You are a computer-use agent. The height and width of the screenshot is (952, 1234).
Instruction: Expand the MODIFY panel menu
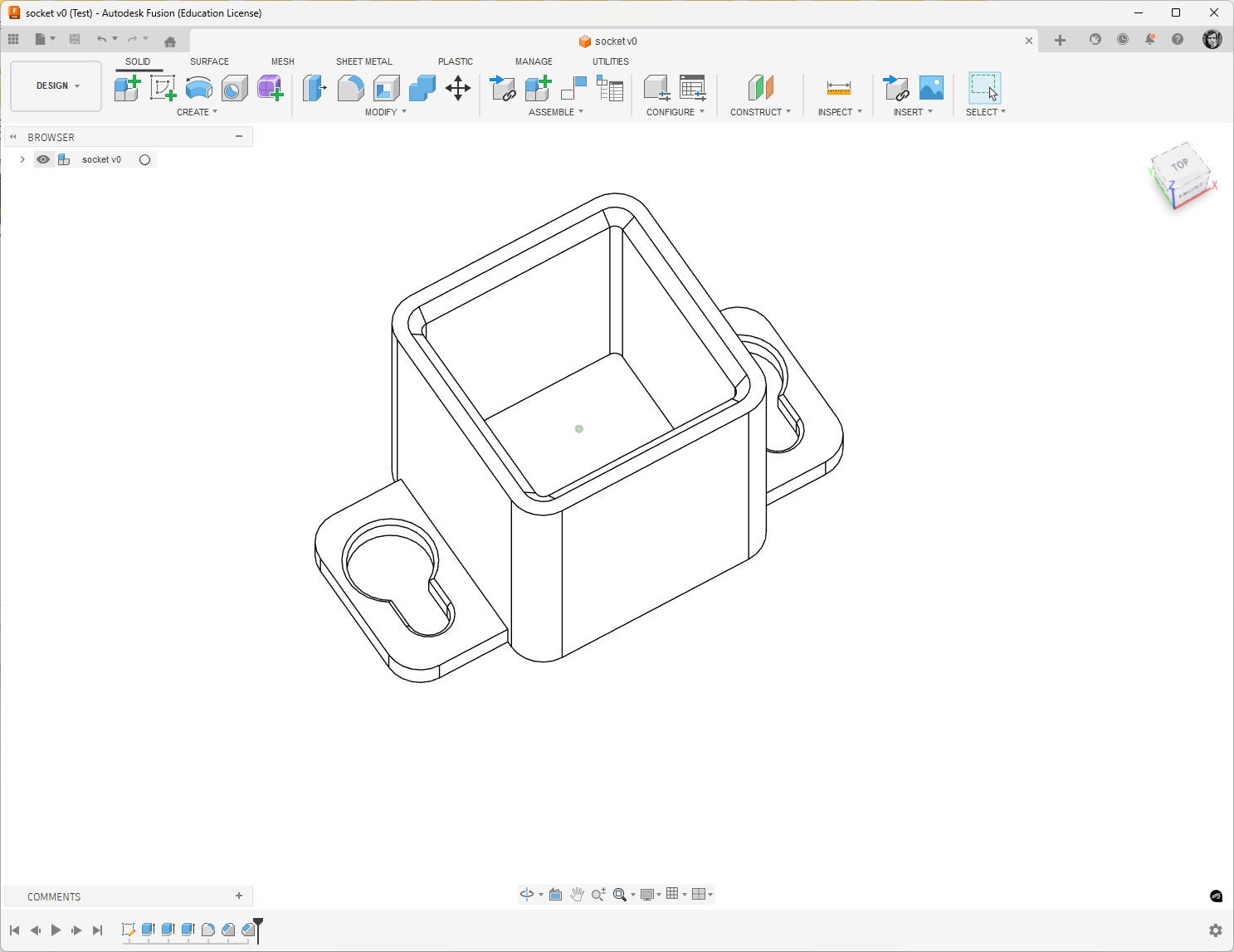[x=386, y=112]
